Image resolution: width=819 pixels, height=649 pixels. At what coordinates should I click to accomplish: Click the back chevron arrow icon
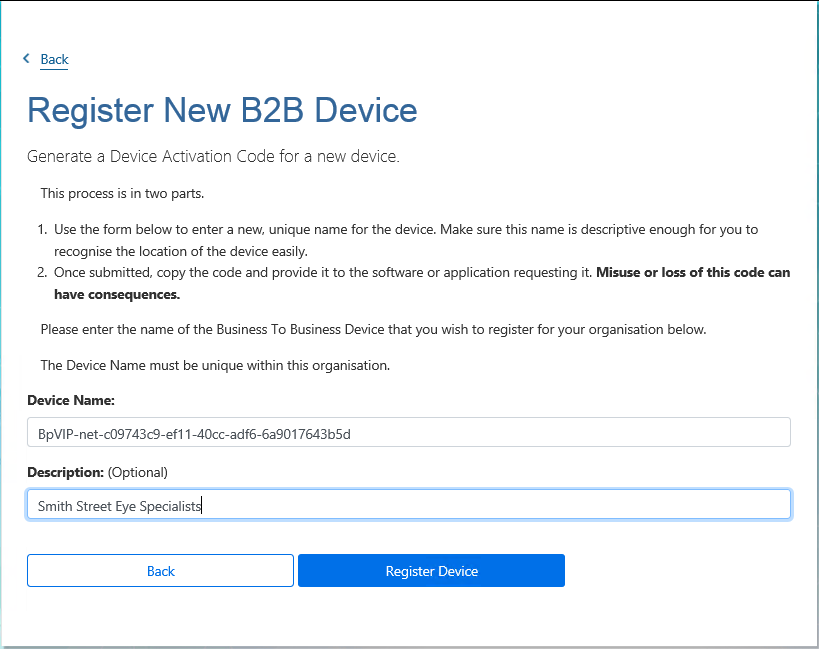[26, 58]
